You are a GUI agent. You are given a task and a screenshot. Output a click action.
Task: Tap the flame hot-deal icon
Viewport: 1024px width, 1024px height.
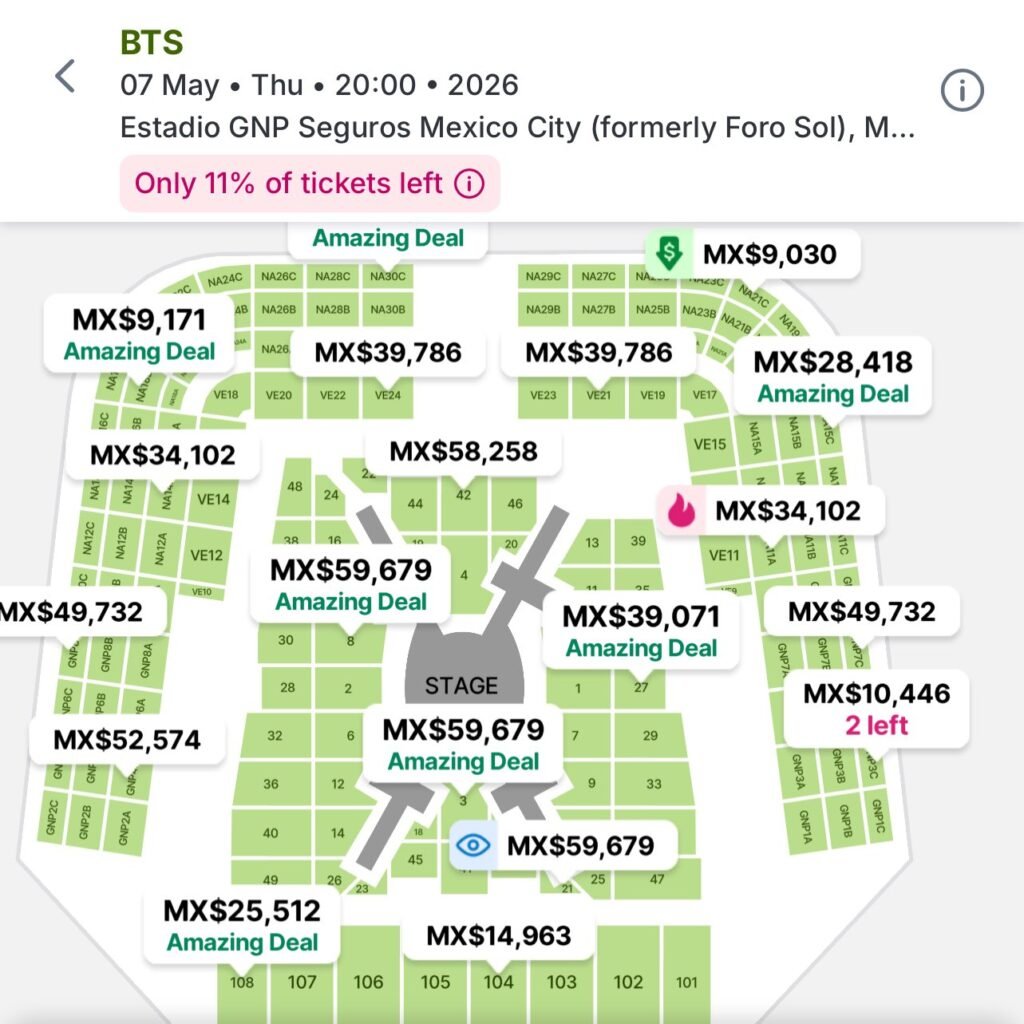coord(681,511)
